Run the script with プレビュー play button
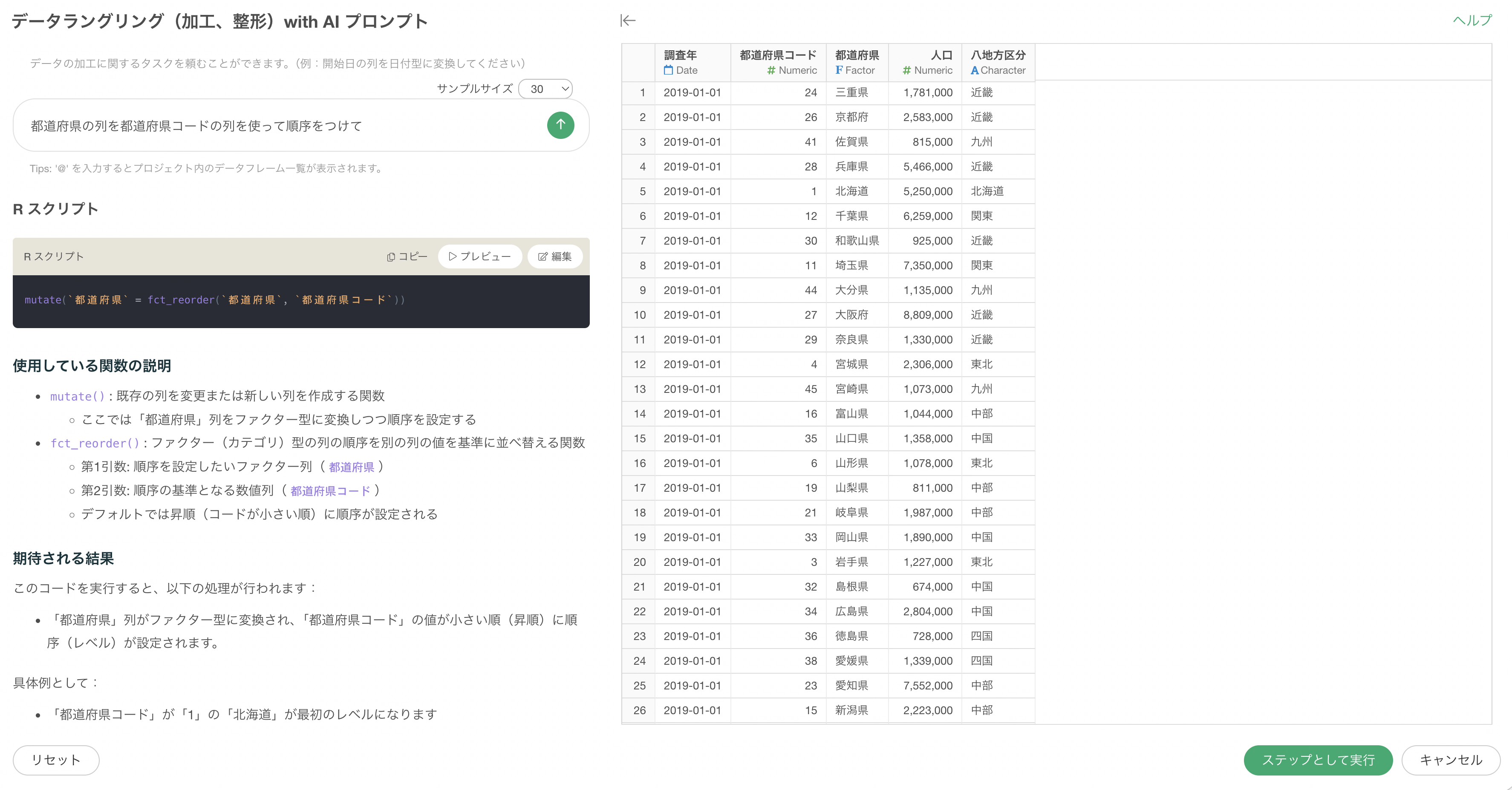 tap(479, 257)
